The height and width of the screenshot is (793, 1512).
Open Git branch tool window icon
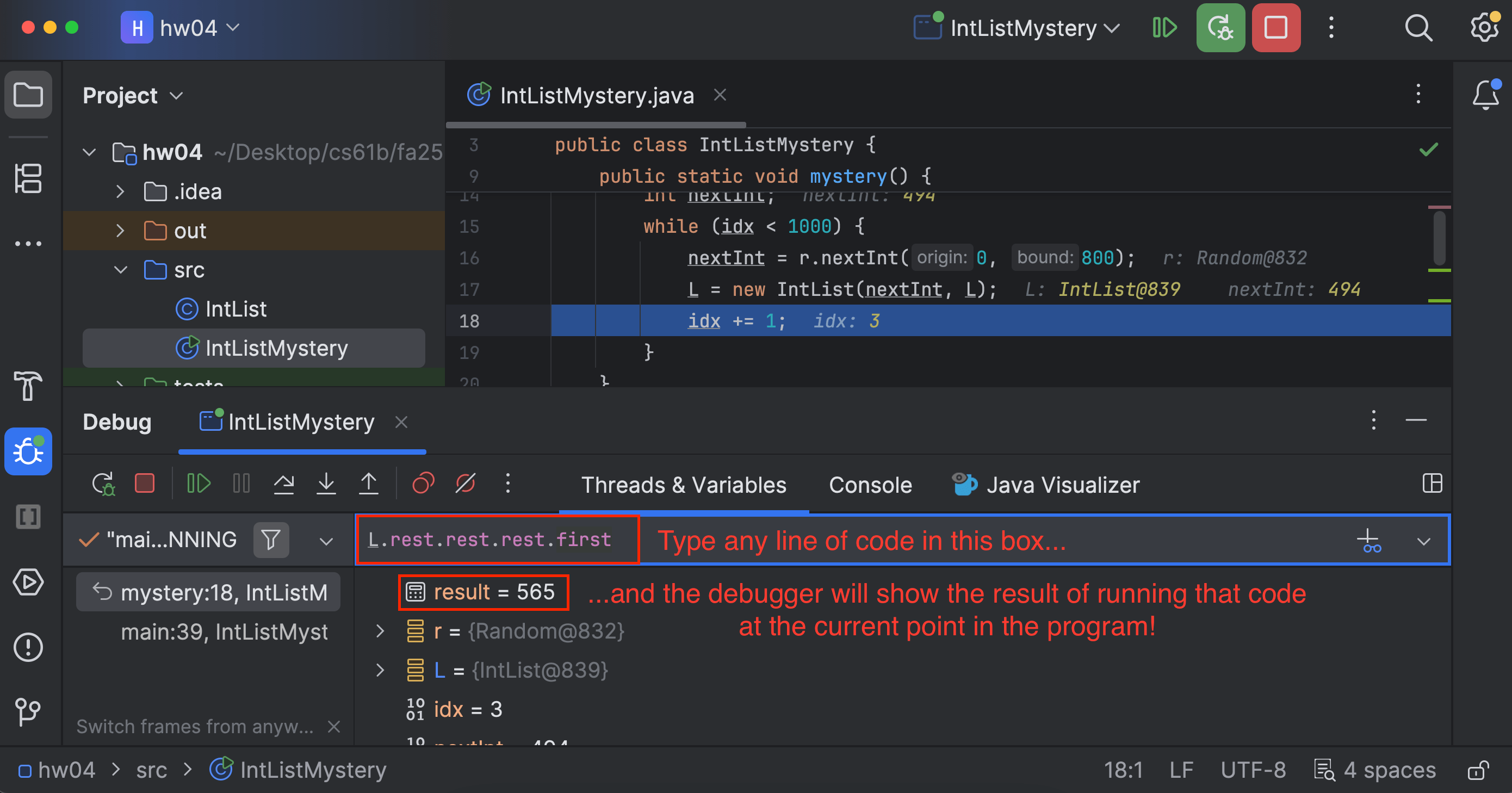pos(28,711)
